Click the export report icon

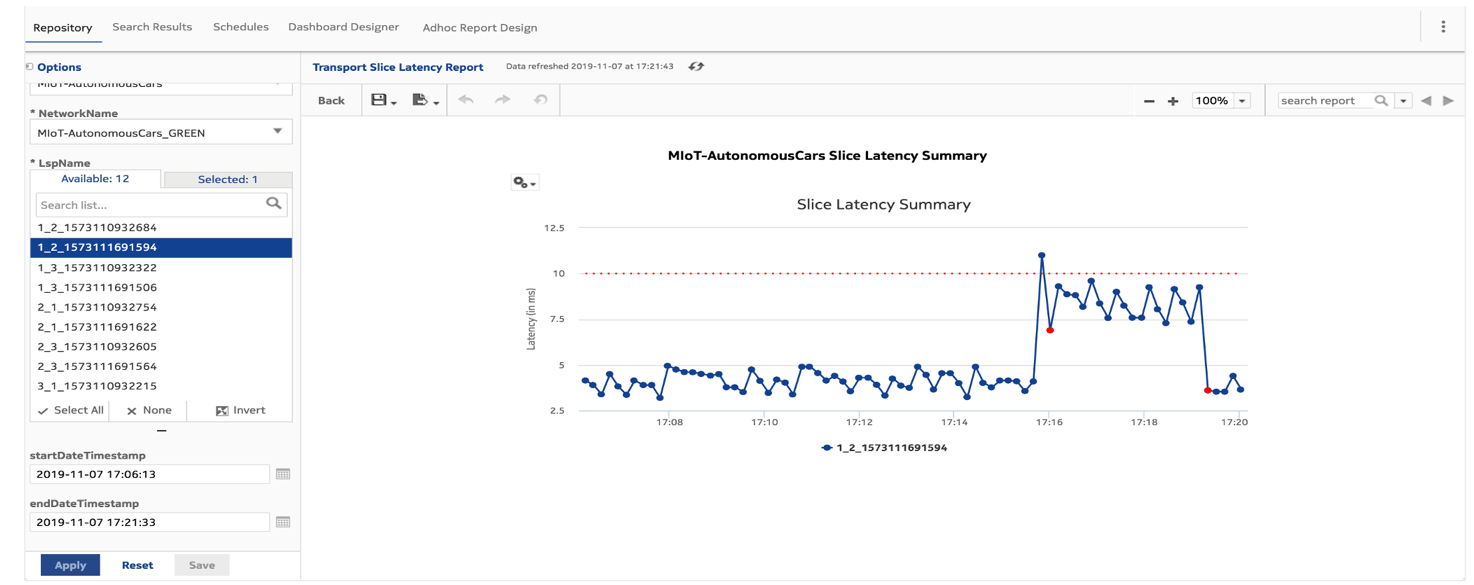coord(421,100)
